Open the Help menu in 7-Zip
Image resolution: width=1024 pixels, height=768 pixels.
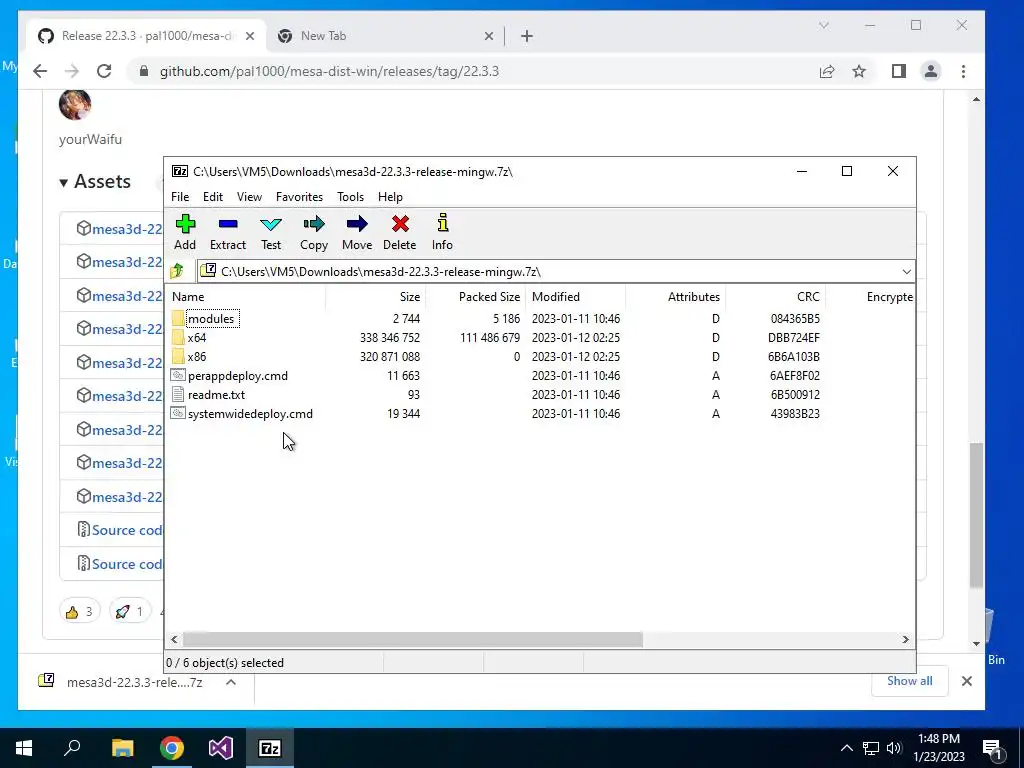[390, 197]
